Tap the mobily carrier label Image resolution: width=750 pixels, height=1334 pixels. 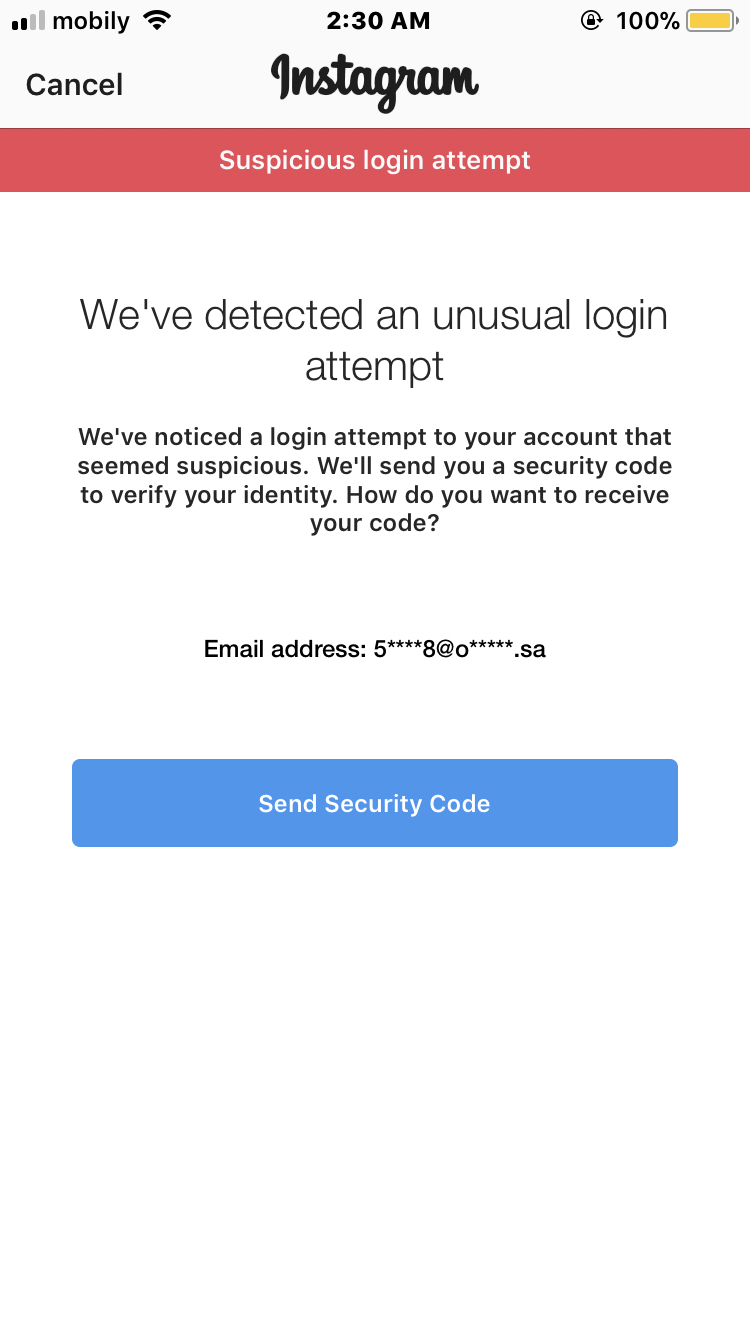91,21
